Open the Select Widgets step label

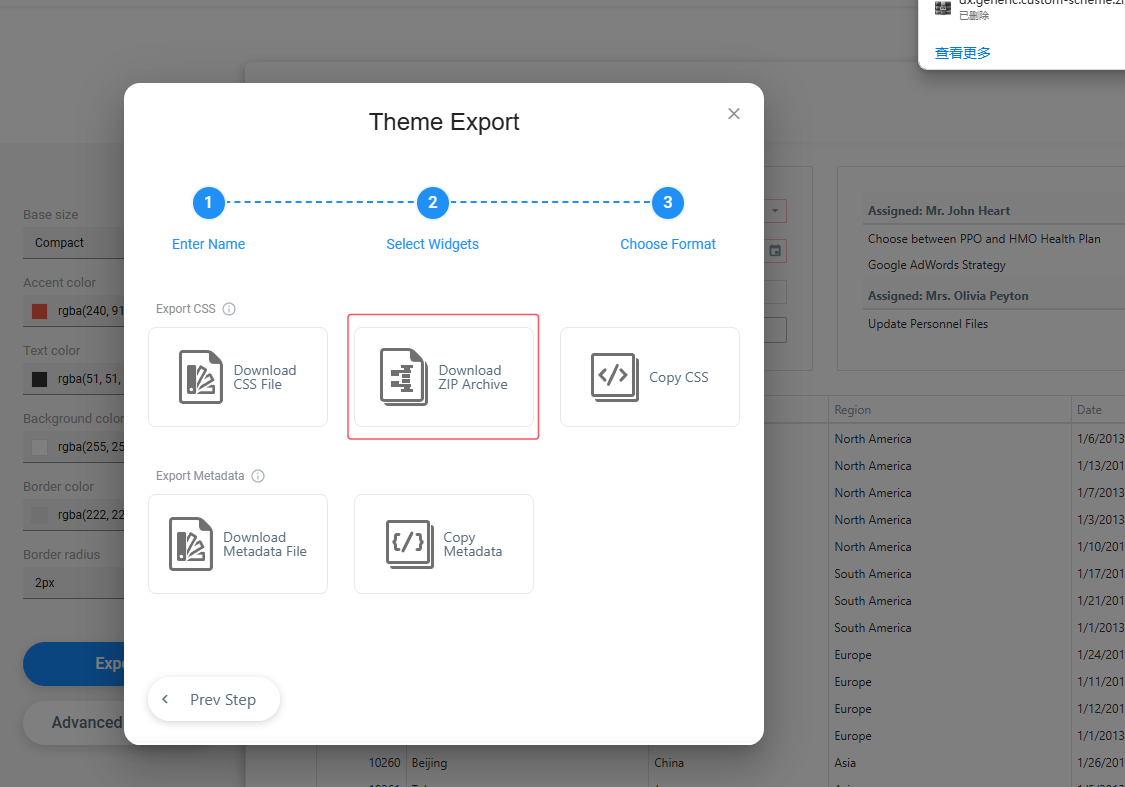433,244
